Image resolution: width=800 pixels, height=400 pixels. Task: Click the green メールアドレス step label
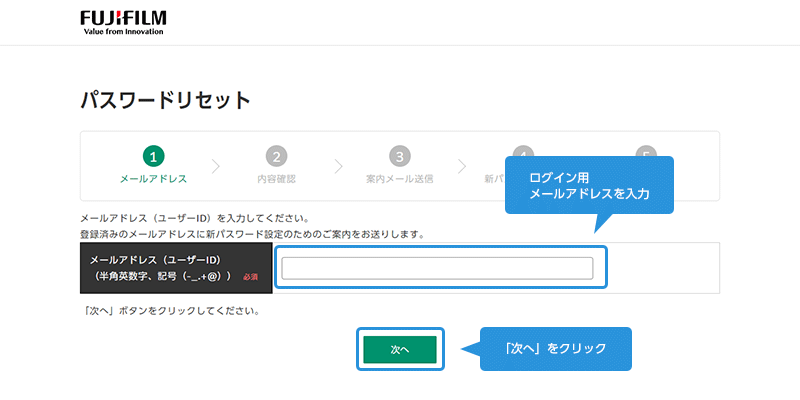tap(153, 180)
